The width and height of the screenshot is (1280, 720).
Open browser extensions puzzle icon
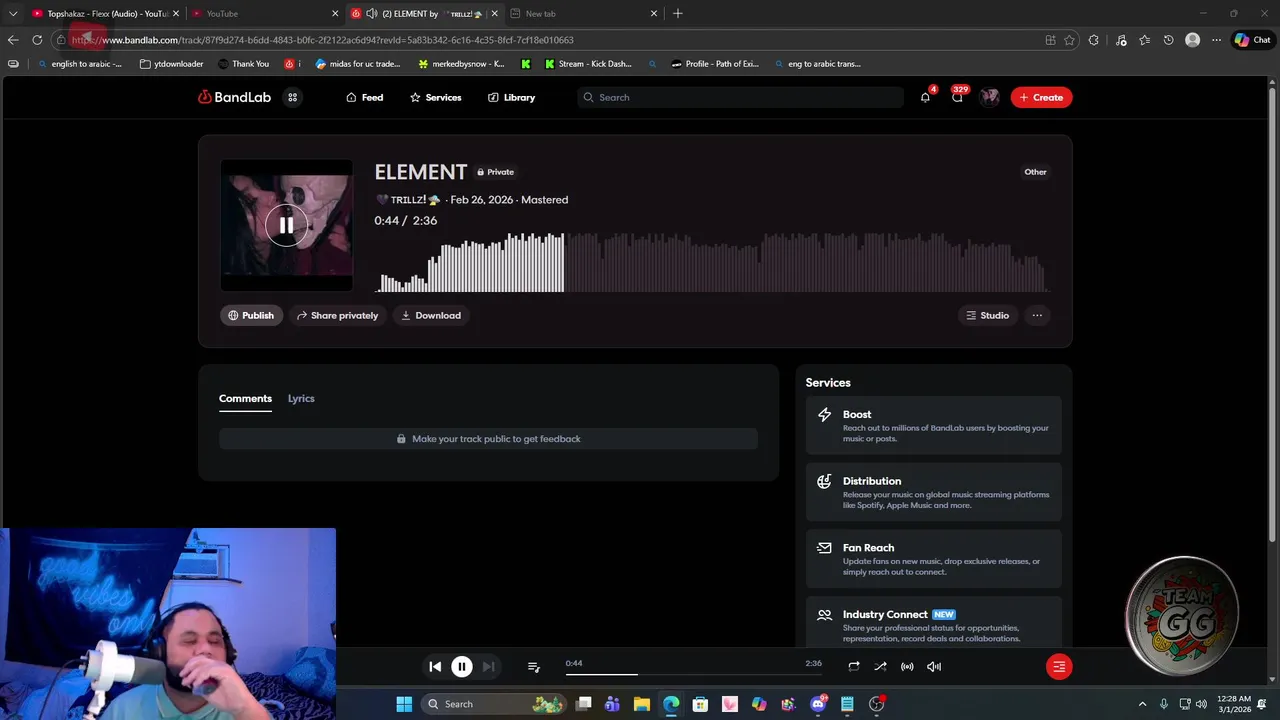coord(1093,40)
